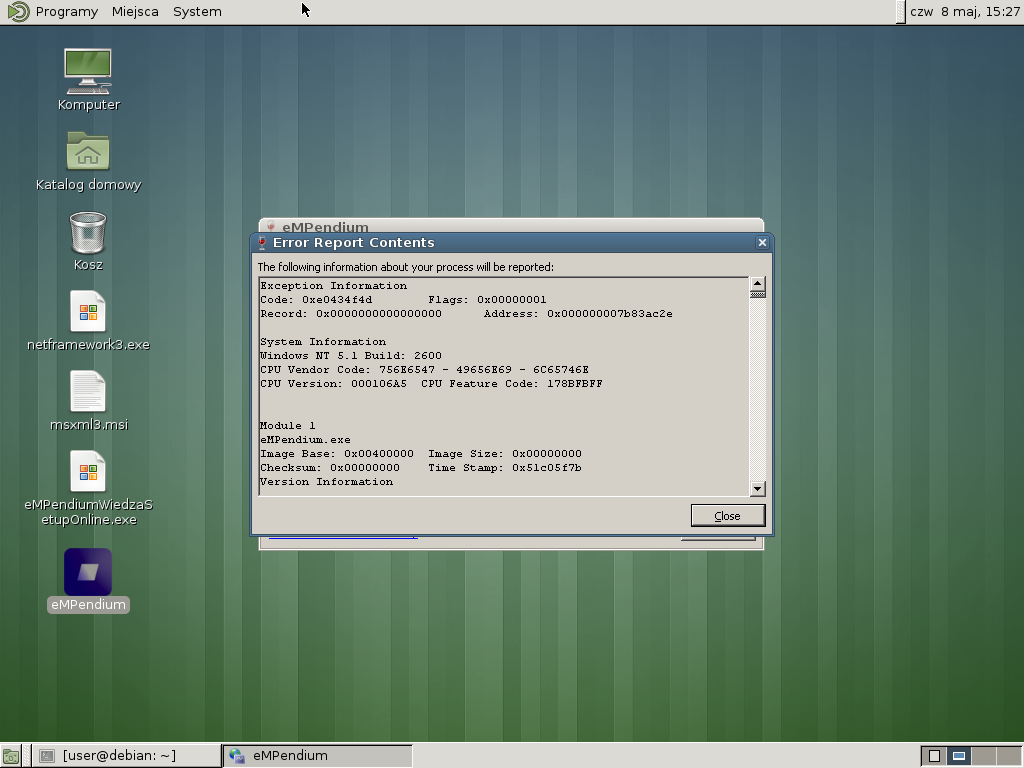Click the 'System Information' heading
This screenshot has width=1024, height=768.
tap(323, 342)
